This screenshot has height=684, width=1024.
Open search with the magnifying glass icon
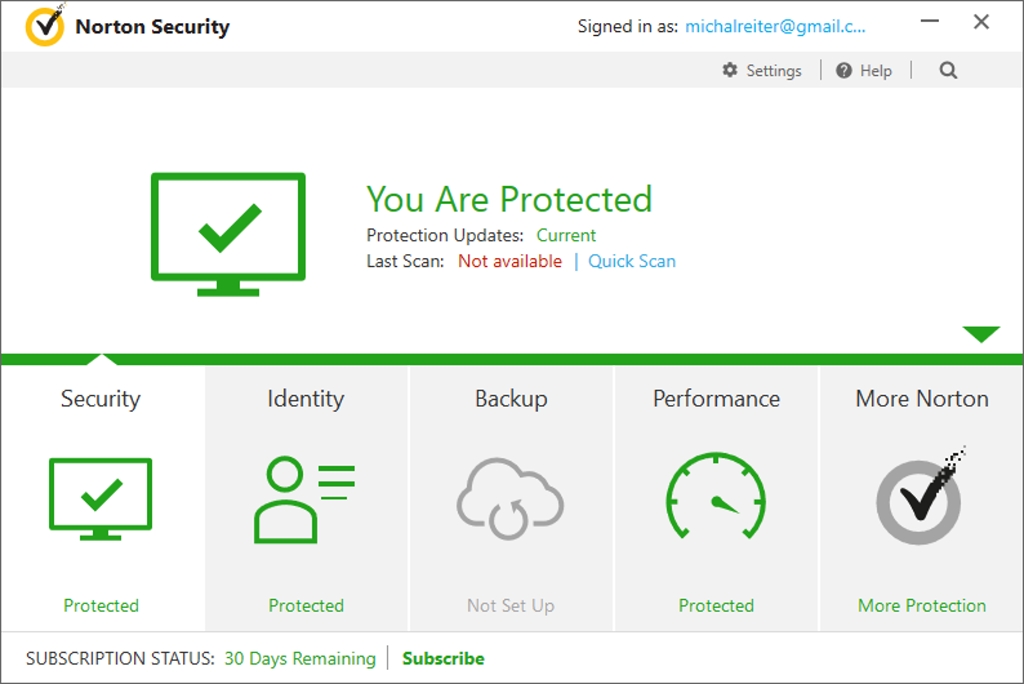(948, 70)
